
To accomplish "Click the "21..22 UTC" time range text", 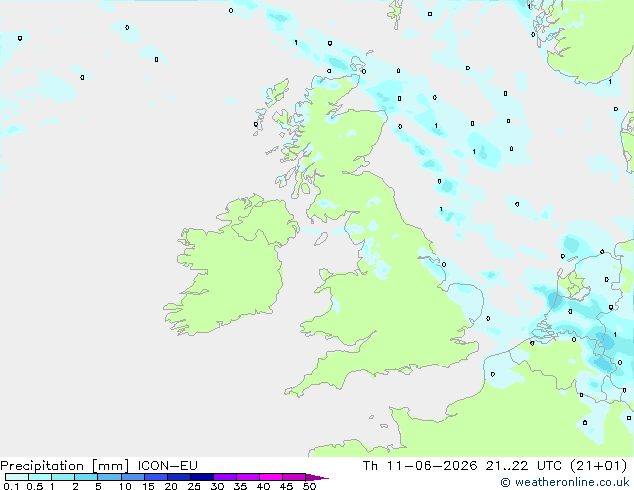I will click(524, 466).
